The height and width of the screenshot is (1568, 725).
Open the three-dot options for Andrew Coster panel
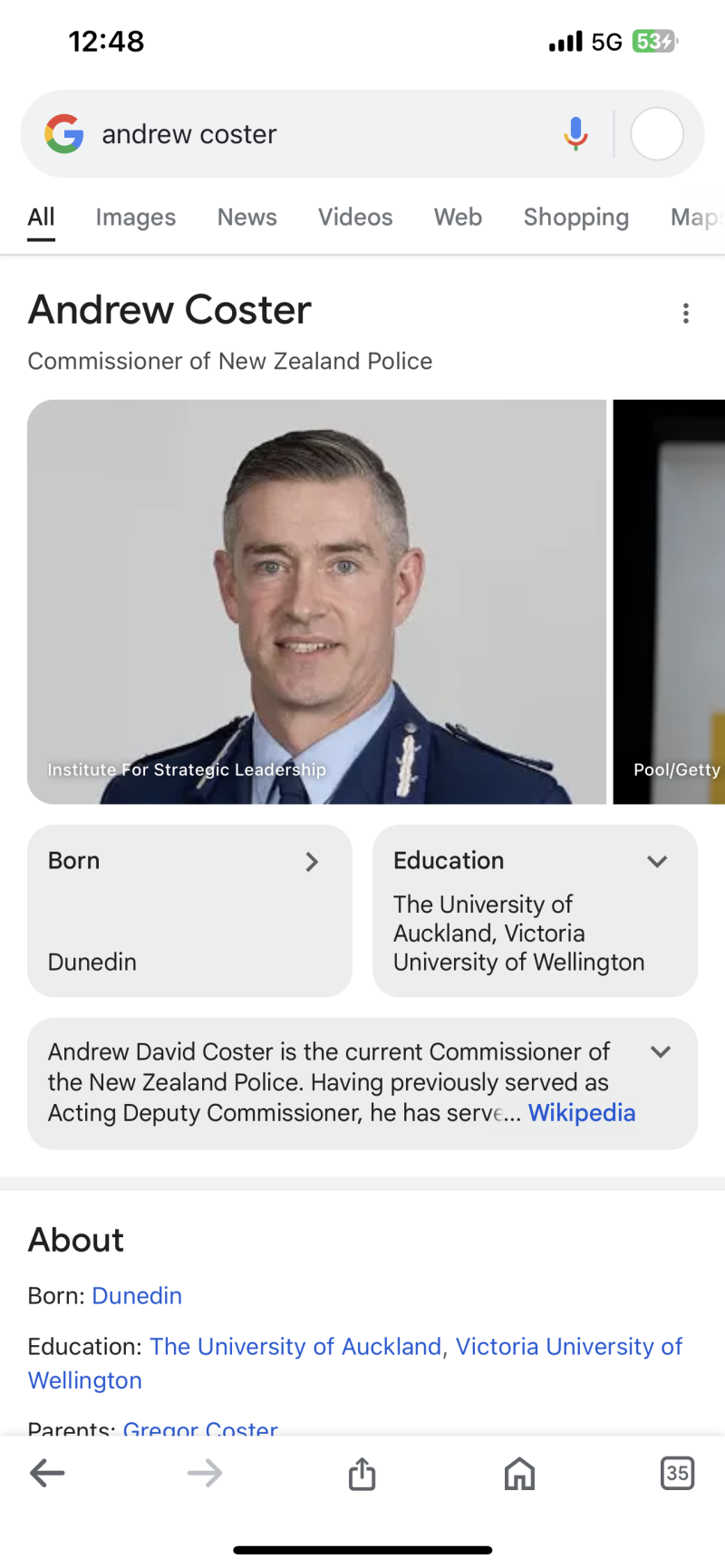(686, 313)
